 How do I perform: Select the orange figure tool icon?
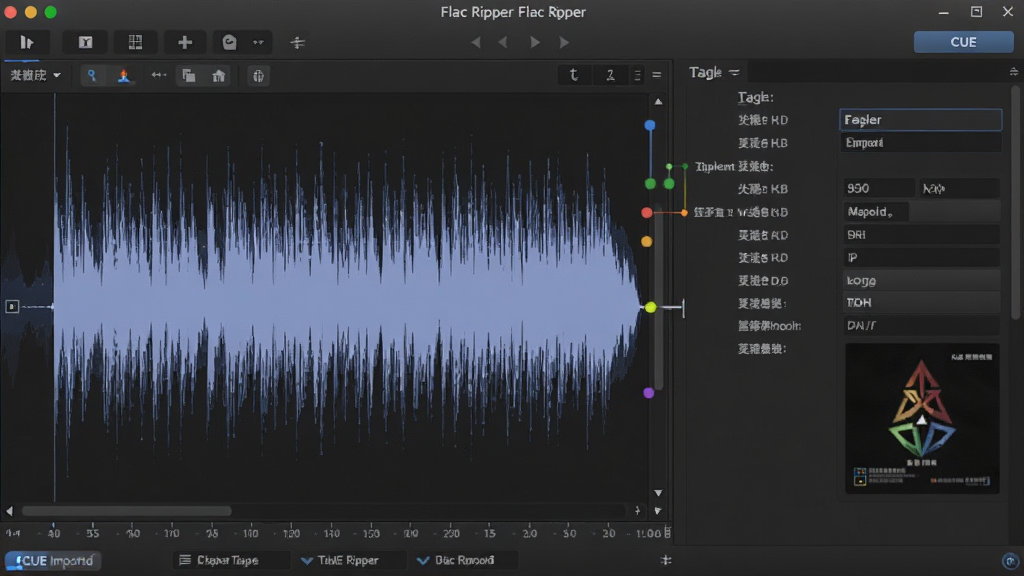coord(123,76)
